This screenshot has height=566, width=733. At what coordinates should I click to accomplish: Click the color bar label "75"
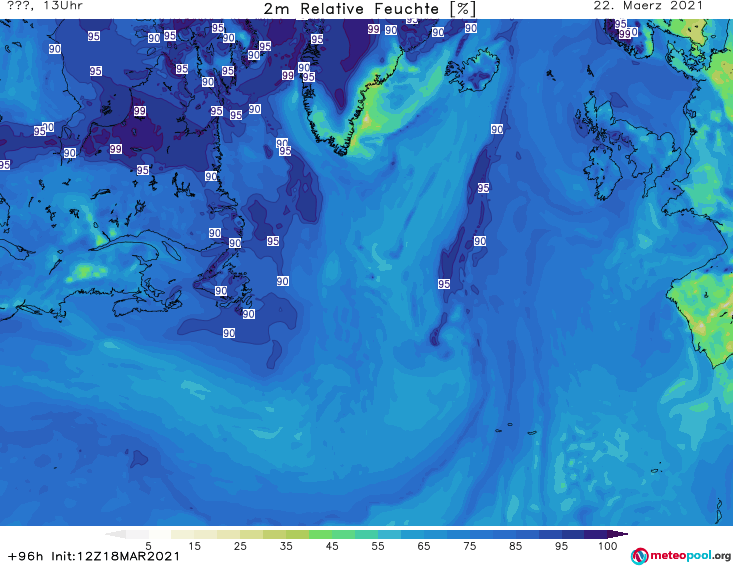click(x=470, y=546)
